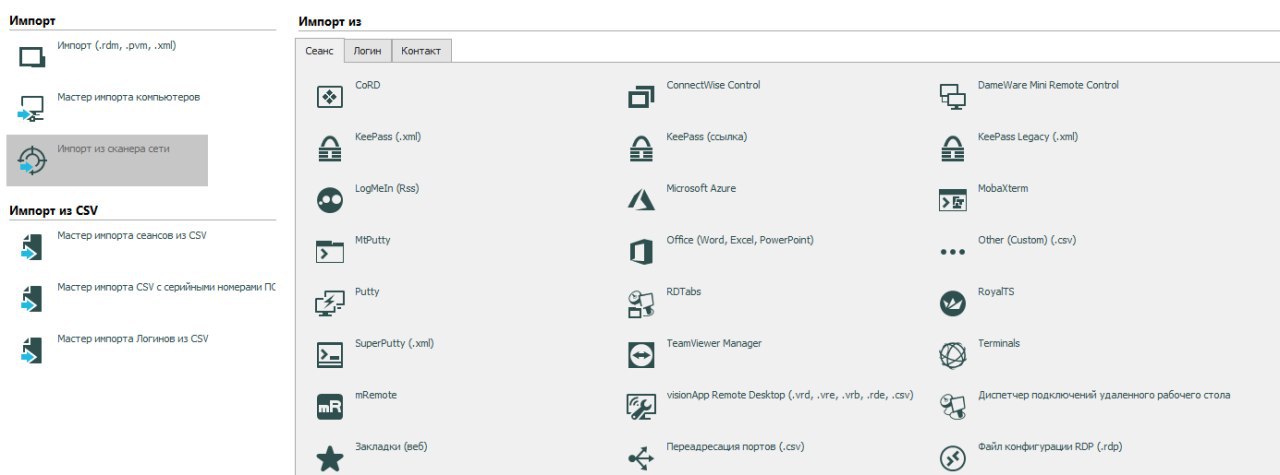Click the CSV с серийными номерами ПО icon
Screen dimensions: 1280x475
coord(32,298)
